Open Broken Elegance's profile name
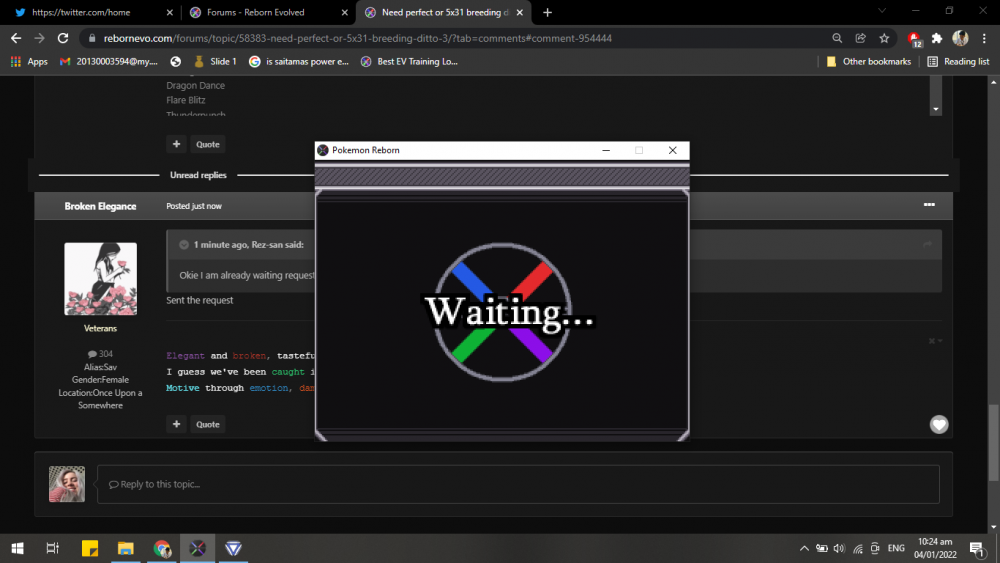 100,206
